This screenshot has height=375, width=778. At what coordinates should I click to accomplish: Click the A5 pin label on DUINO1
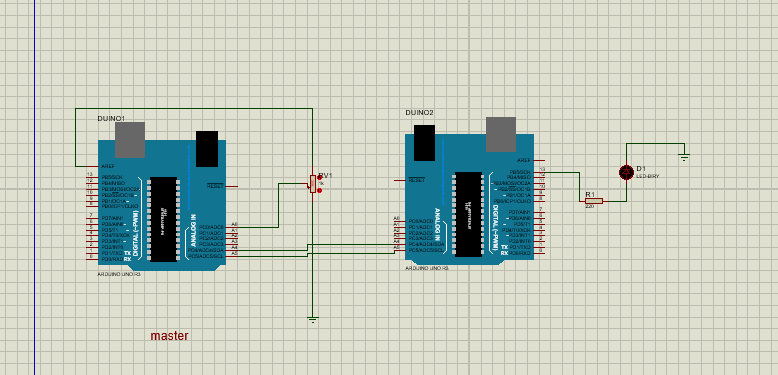click(x=235, y=253)
